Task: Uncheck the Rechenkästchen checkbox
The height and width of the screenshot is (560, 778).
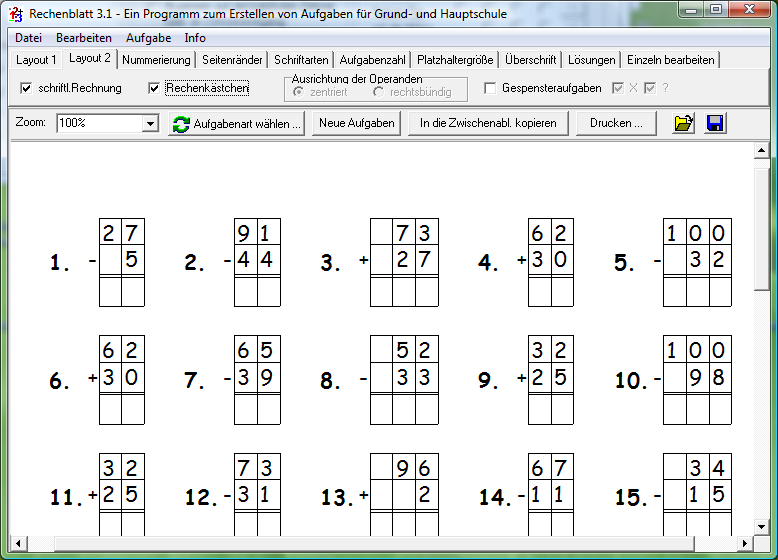Action: coord(154,88)
